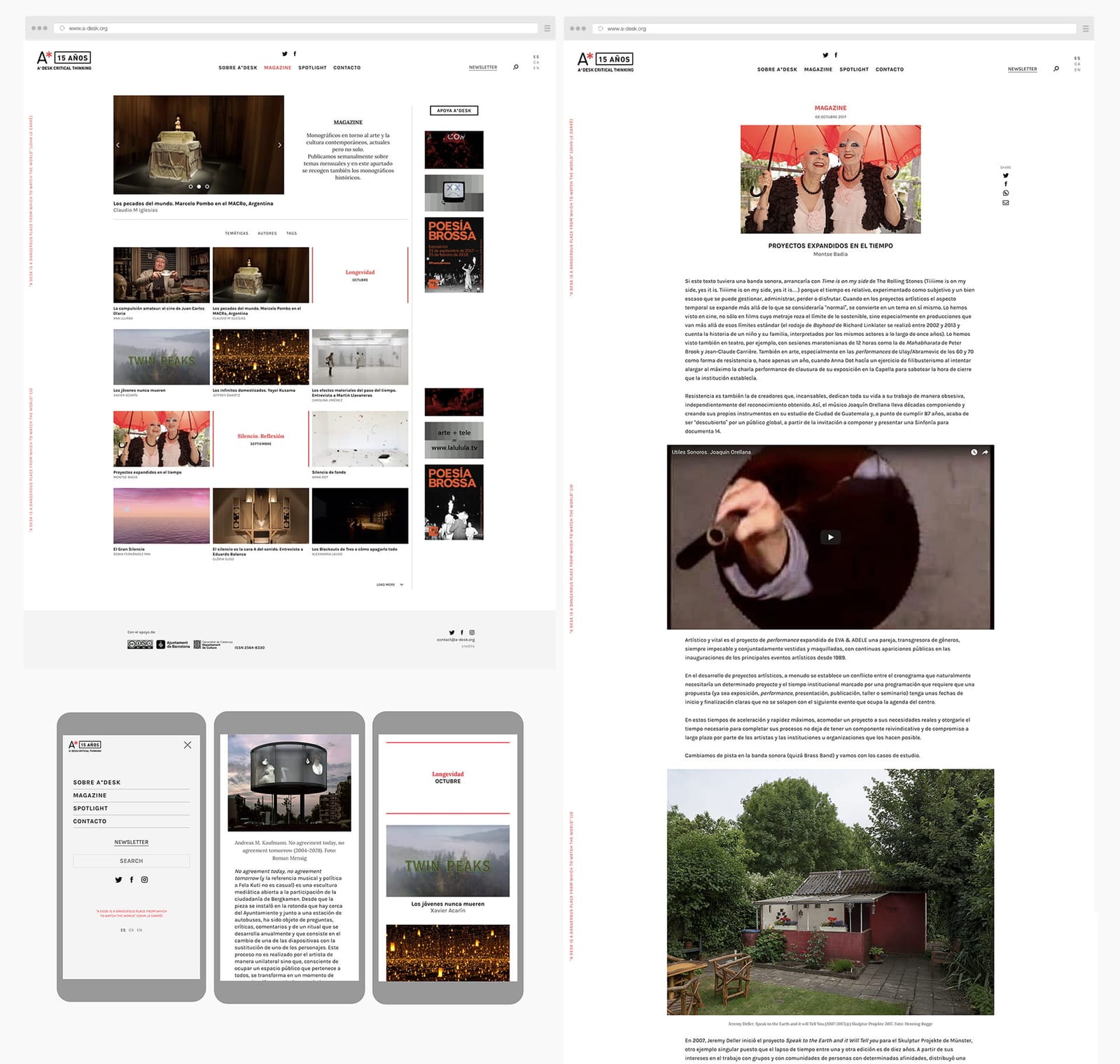Open Facebook icon in left page header
Image resolution: width=1120 pixels, height=1064 pixels.
point(295,54)
